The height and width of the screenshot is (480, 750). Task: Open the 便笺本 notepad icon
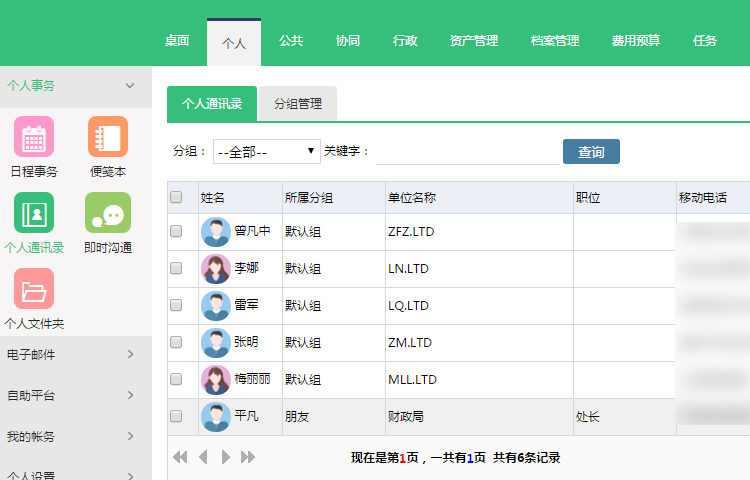(108, 137)
